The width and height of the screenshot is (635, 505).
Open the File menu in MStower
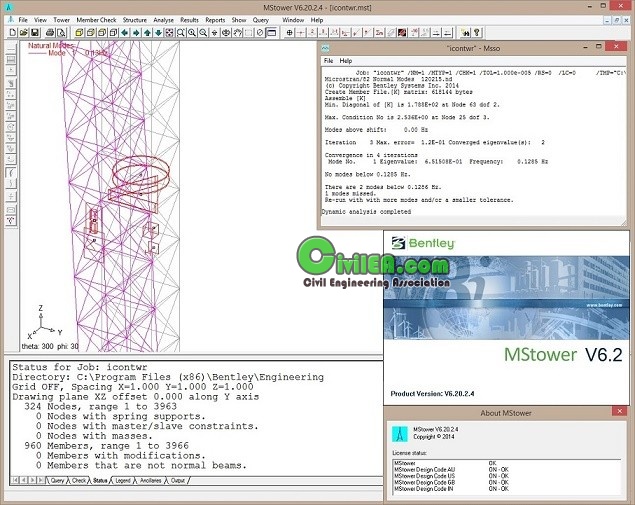click(x=23, y=20)
